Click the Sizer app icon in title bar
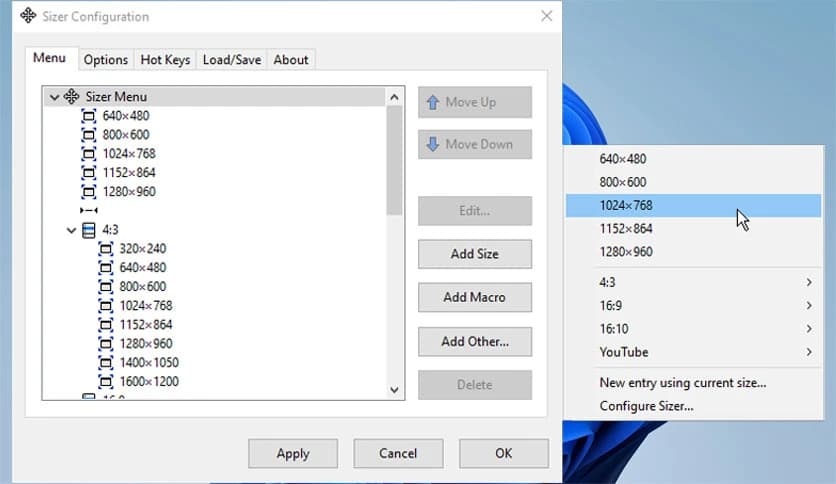The height and width of the screenshot is (484, 836). pyautogui.click(x=28, y=15)
